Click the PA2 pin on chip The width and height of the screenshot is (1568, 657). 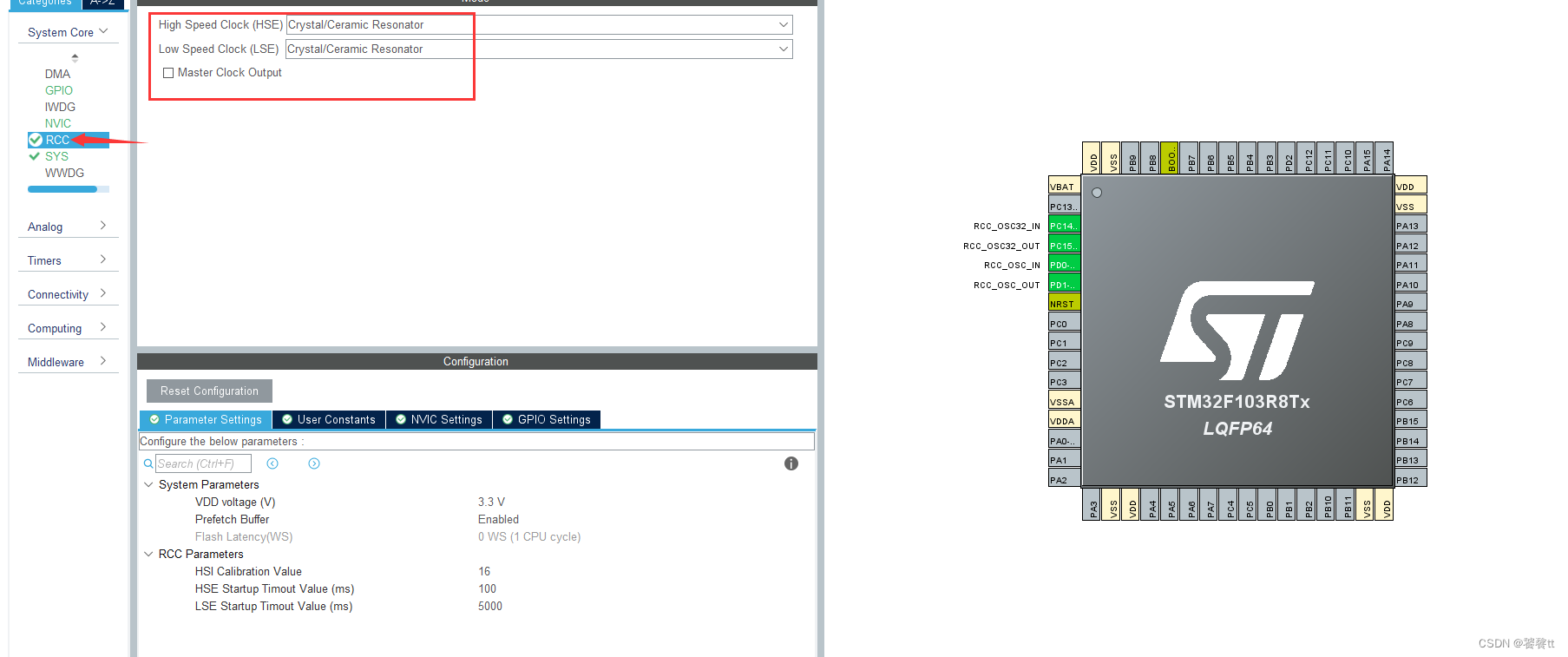pyautogui.click(x=1065, y=480)
